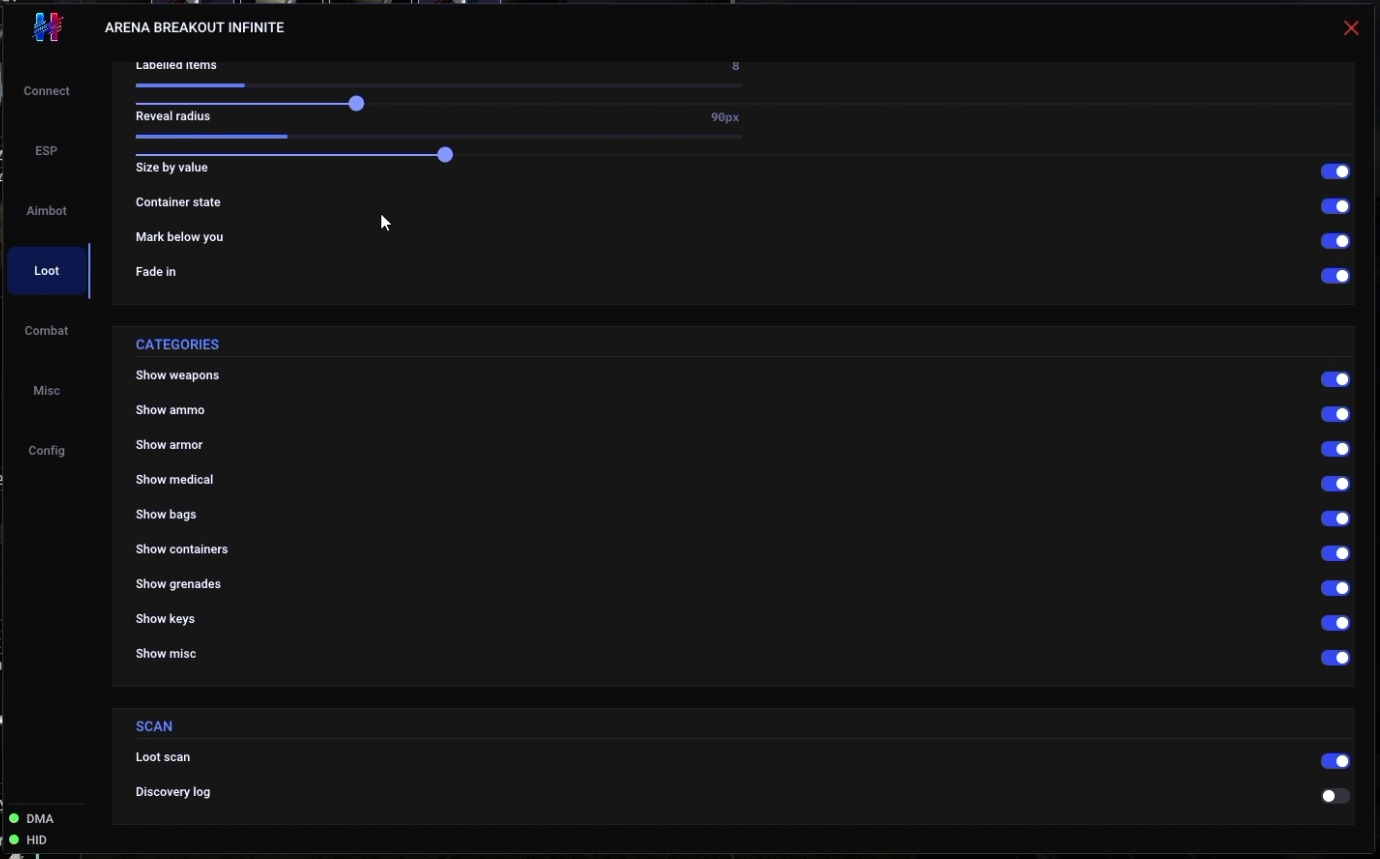
Task: Click the Reveal radius slider handle
Action: click(445, 155)
